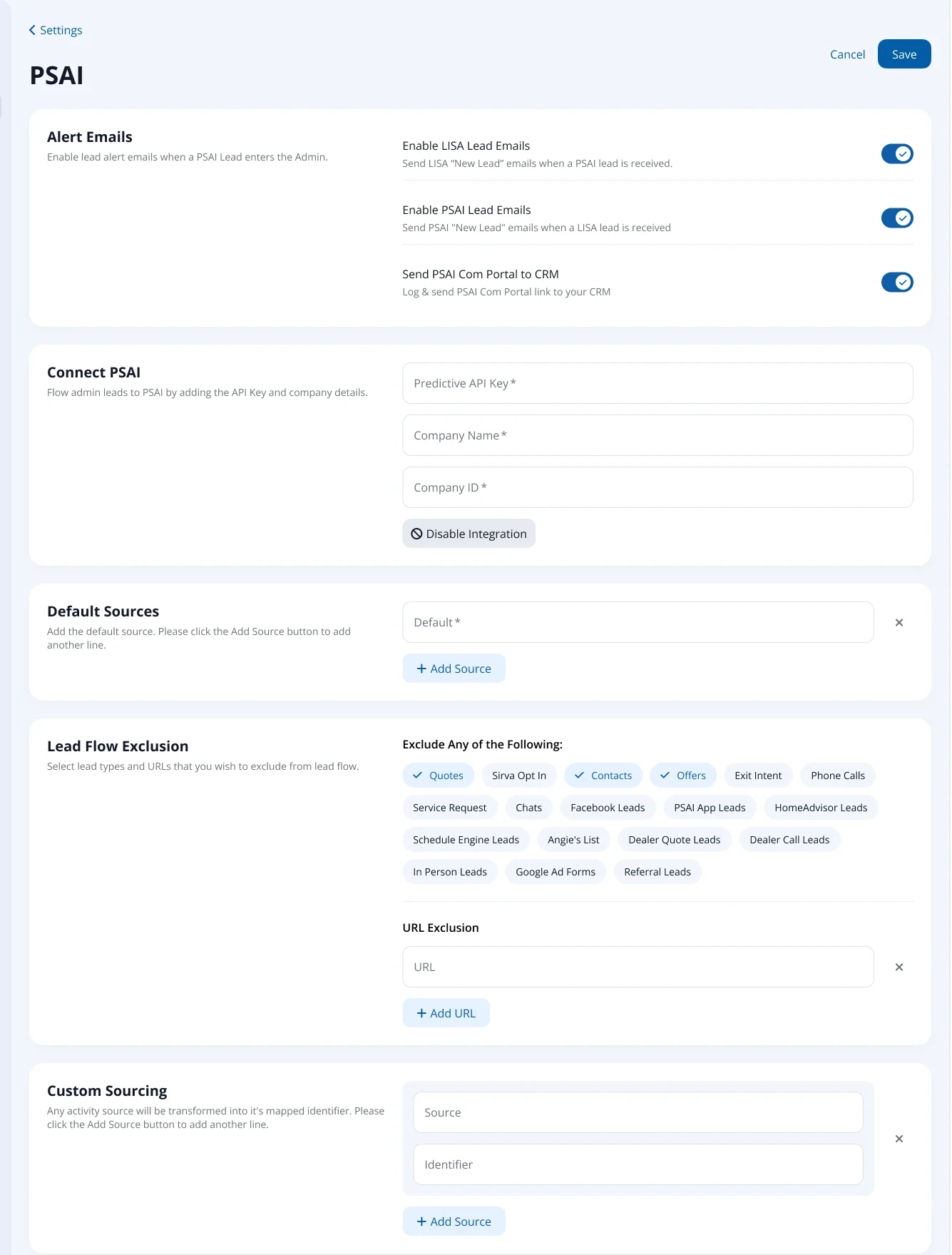This screenshot has height=1255, width=952.
Task: Toggle Enable LISA Lead Emails switch
Action: (x=896, y=154)
